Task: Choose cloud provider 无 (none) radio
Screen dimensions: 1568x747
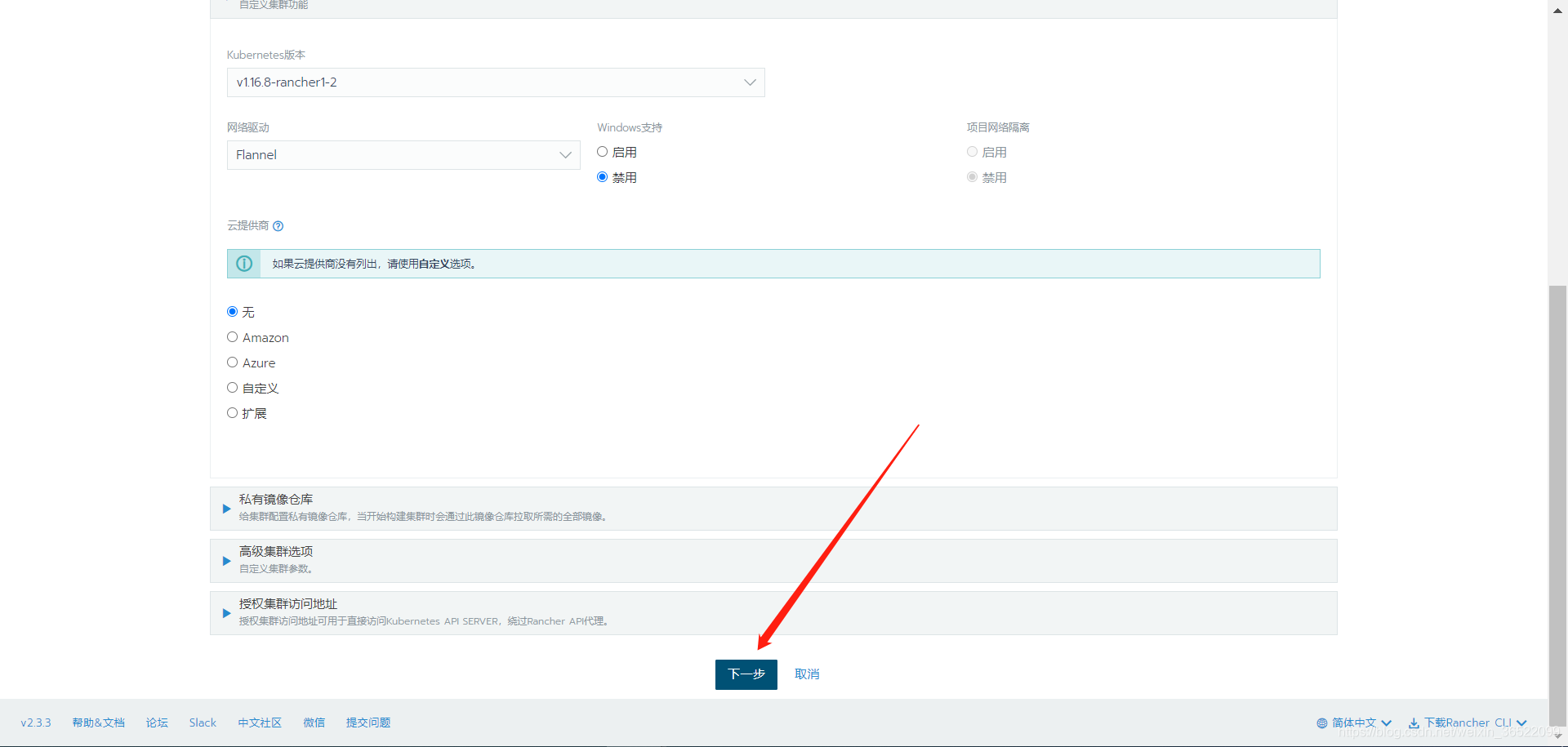Action: point(233,312)
